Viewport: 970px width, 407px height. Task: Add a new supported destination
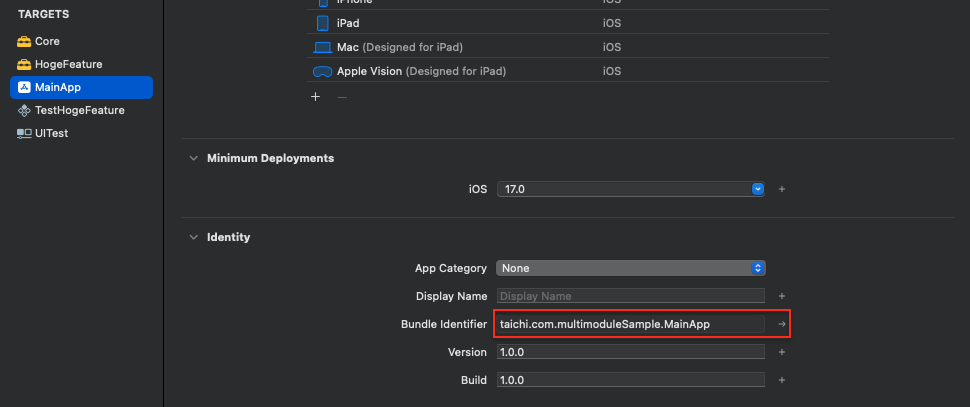[315, 96]
